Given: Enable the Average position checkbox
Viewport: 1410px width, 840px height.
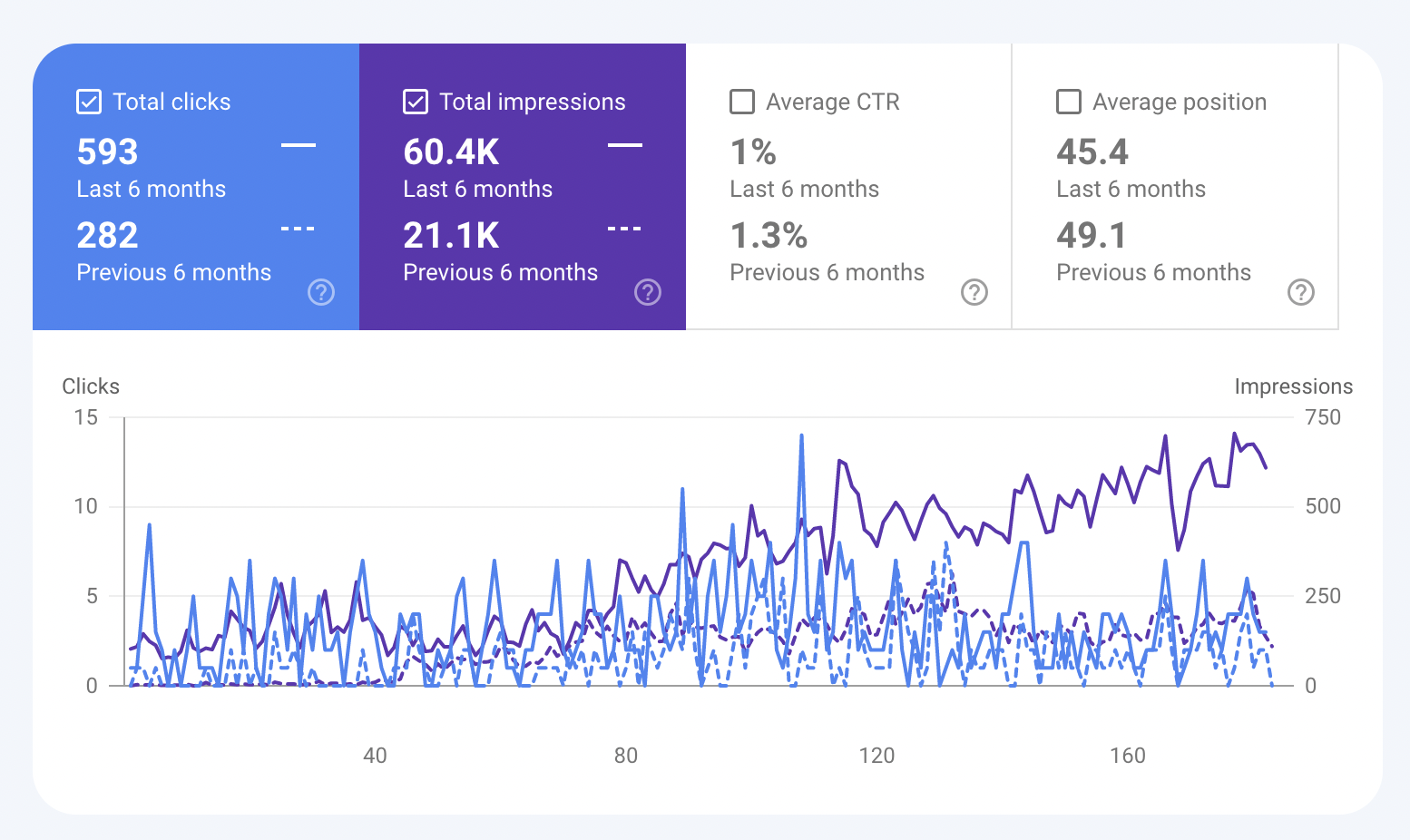Looking at the screenshot, I should pyautogui.click(x=1069, y=102).
